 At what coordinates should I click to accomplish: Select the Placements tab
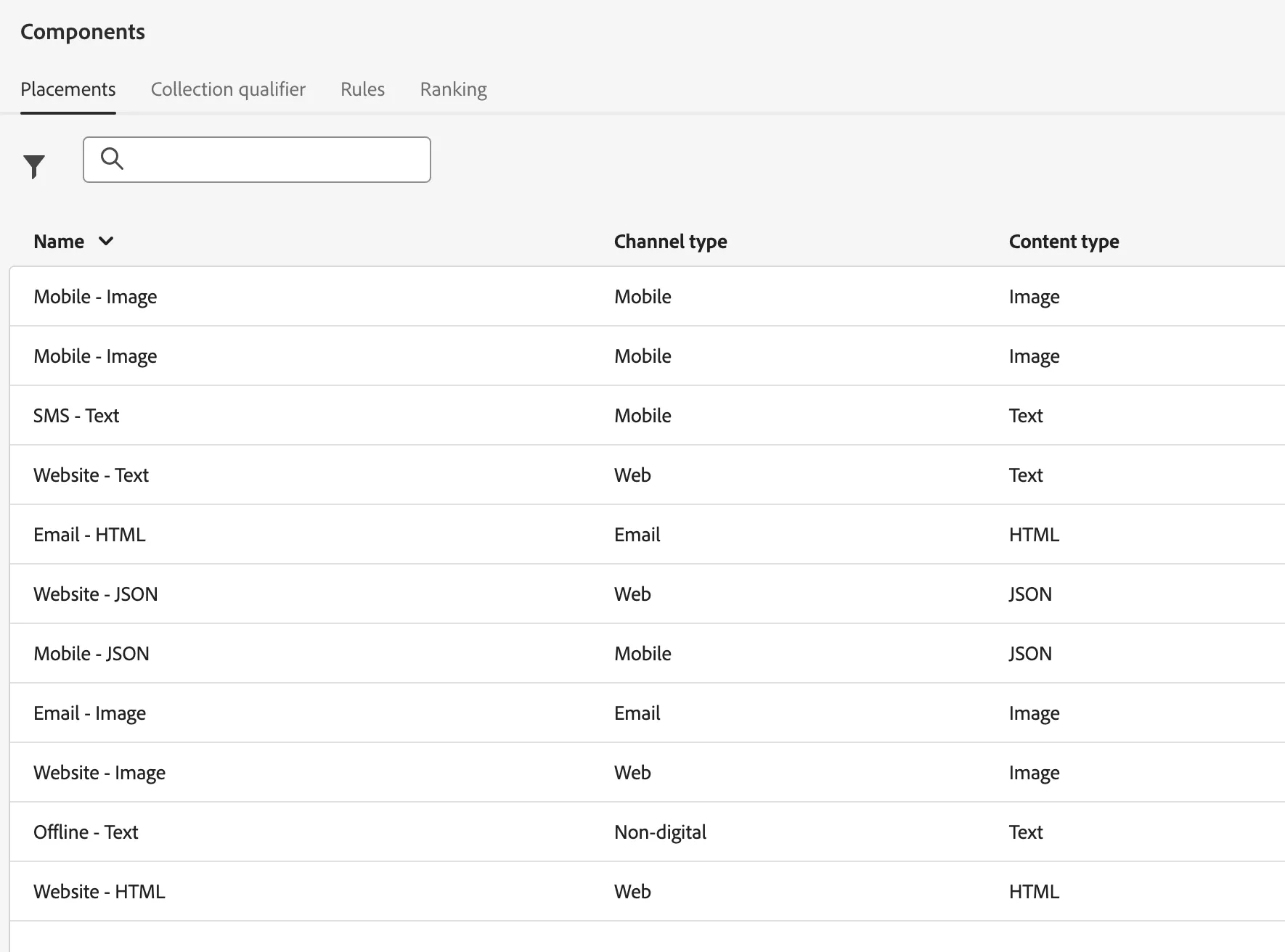(x=68, y=89)
